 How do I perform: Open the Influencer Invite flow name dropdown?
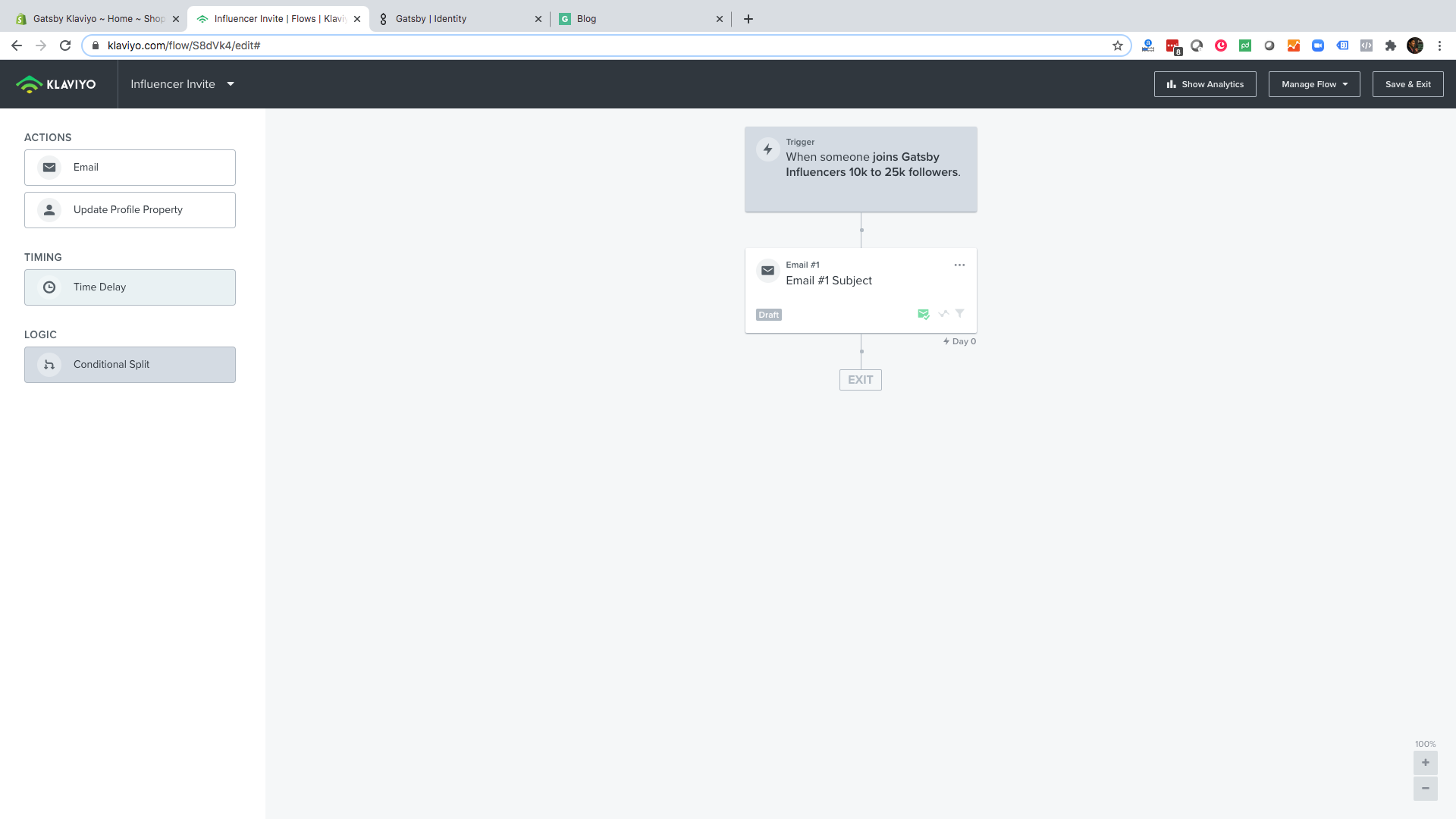coord(182,84)
